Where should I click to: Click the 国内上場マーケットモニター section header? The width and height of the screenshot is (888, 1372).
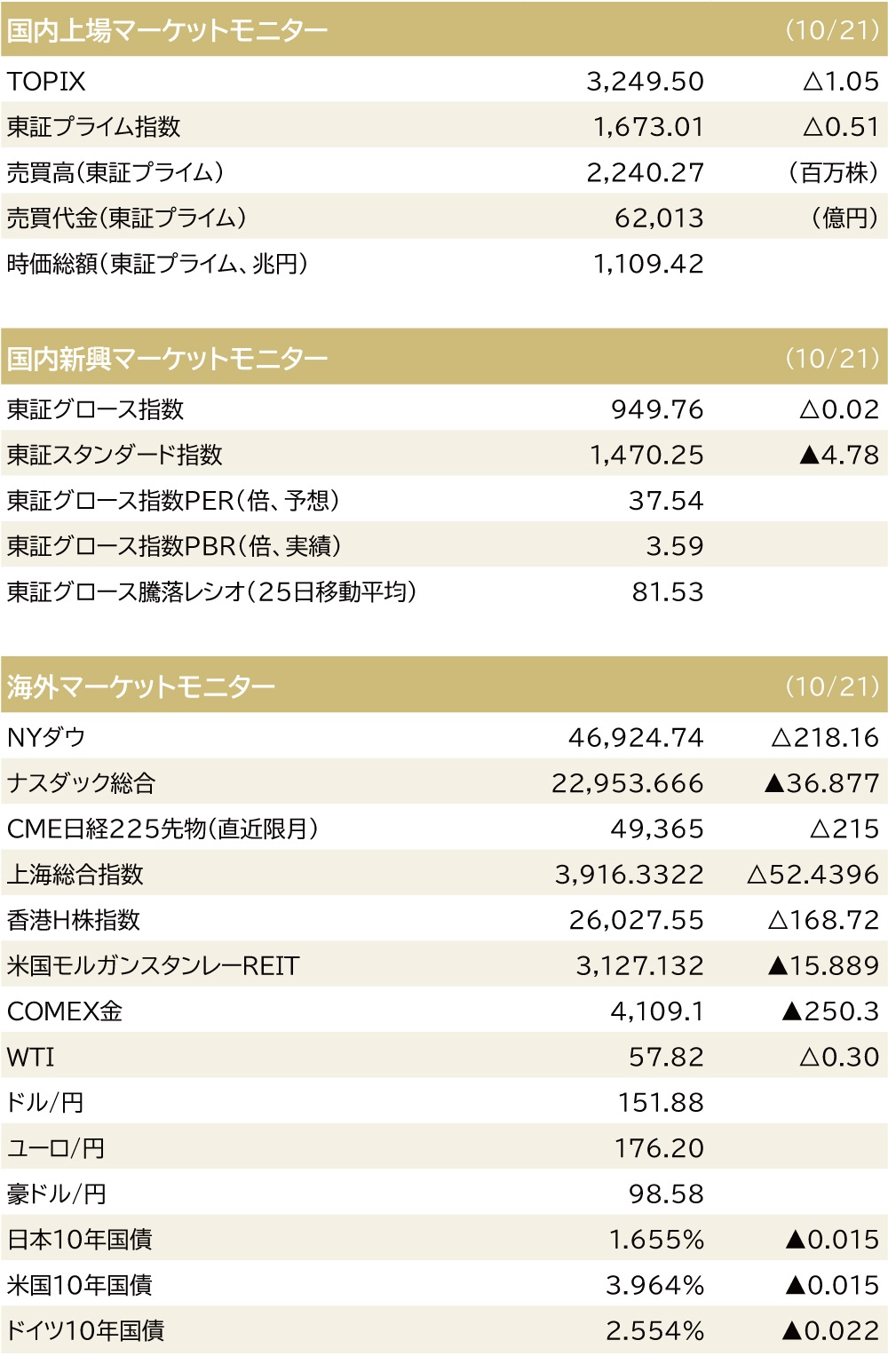pyautogui.click(x=168, y=30)
